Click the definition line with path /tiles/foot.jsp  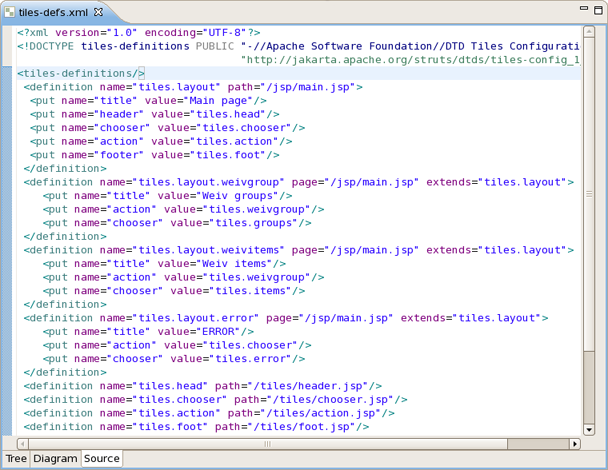pos(196,426)
